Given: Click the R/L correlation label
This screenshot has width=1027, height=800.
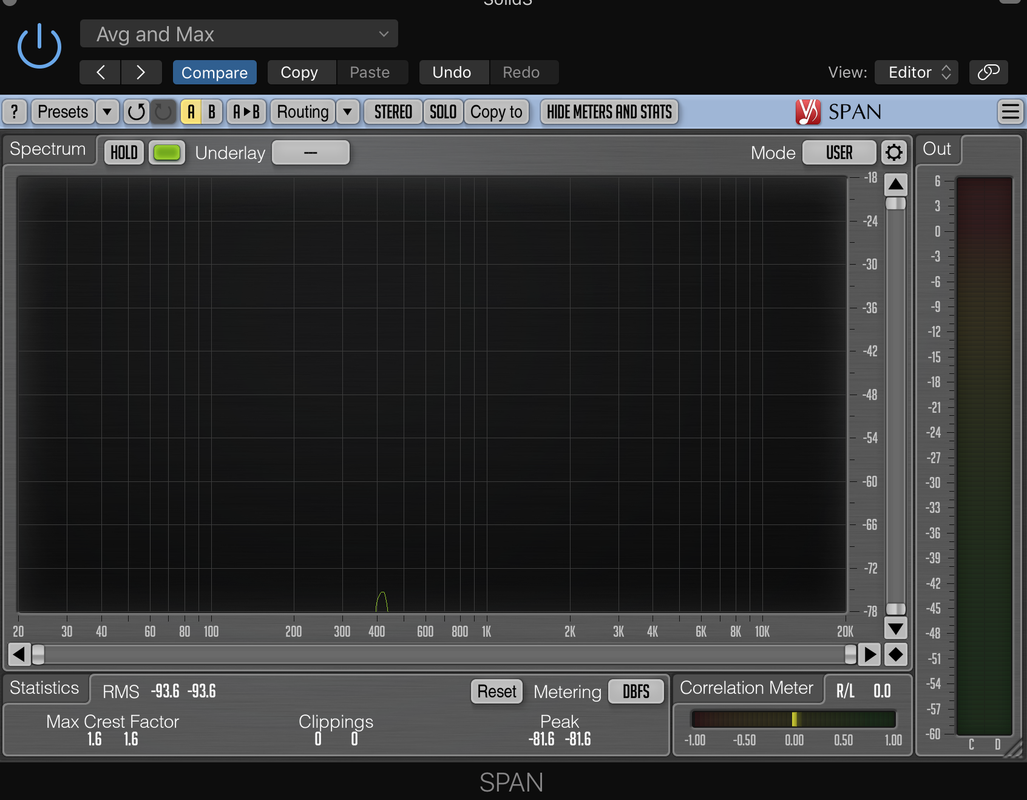Looking at the screenshot, I should [845, 691].
